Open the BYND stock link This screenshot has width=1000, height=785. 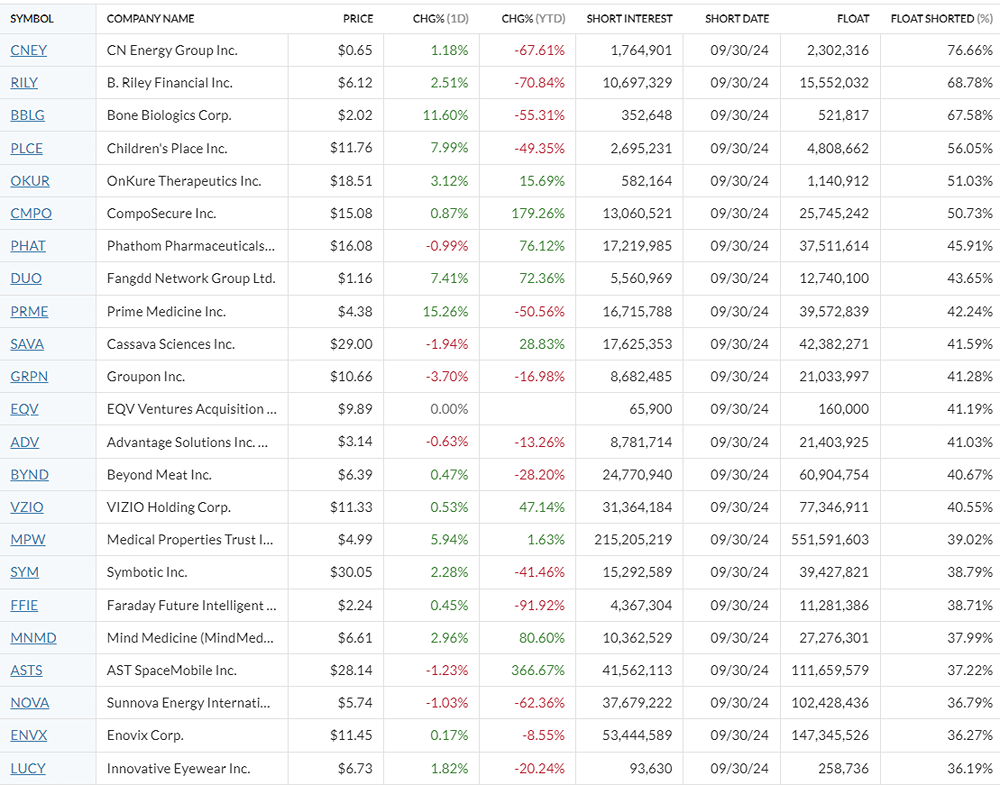pos(29,475)
